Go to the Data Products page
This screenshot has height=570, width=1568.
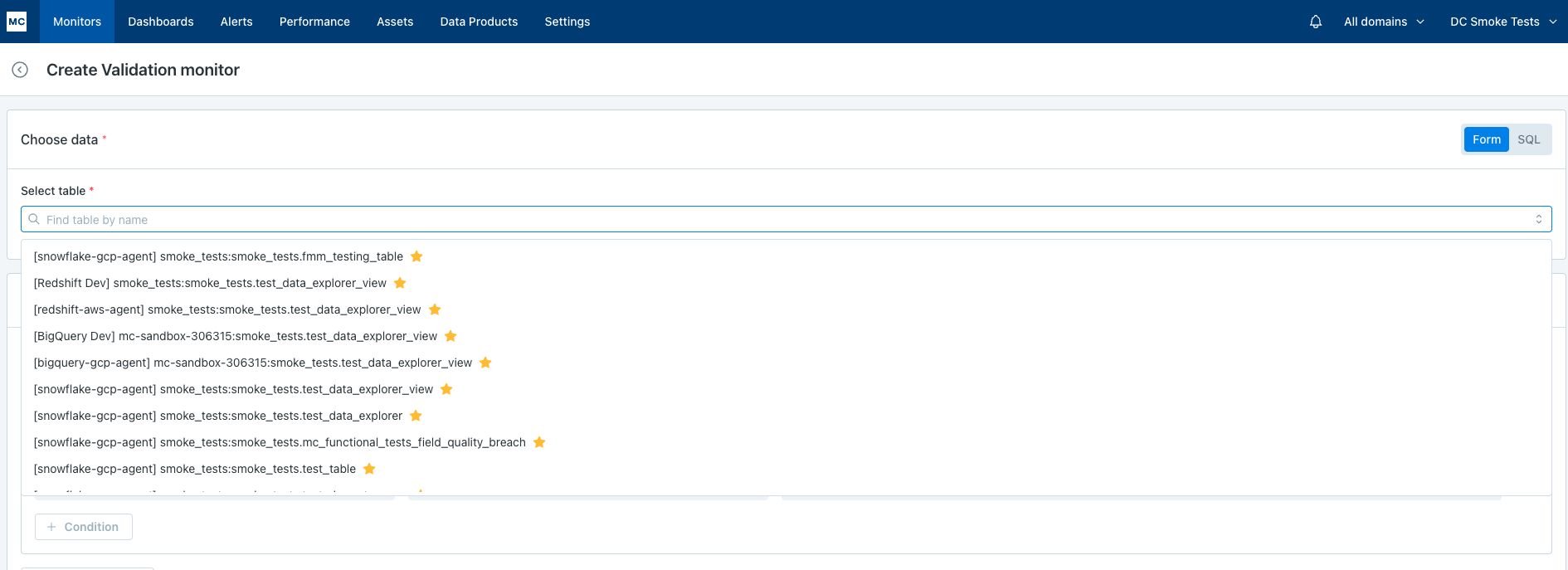pos(479,22)
